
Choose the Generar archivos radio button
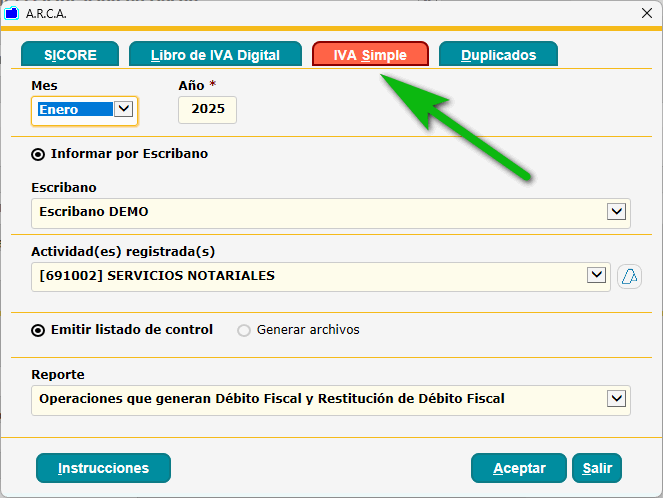(244, 330)
